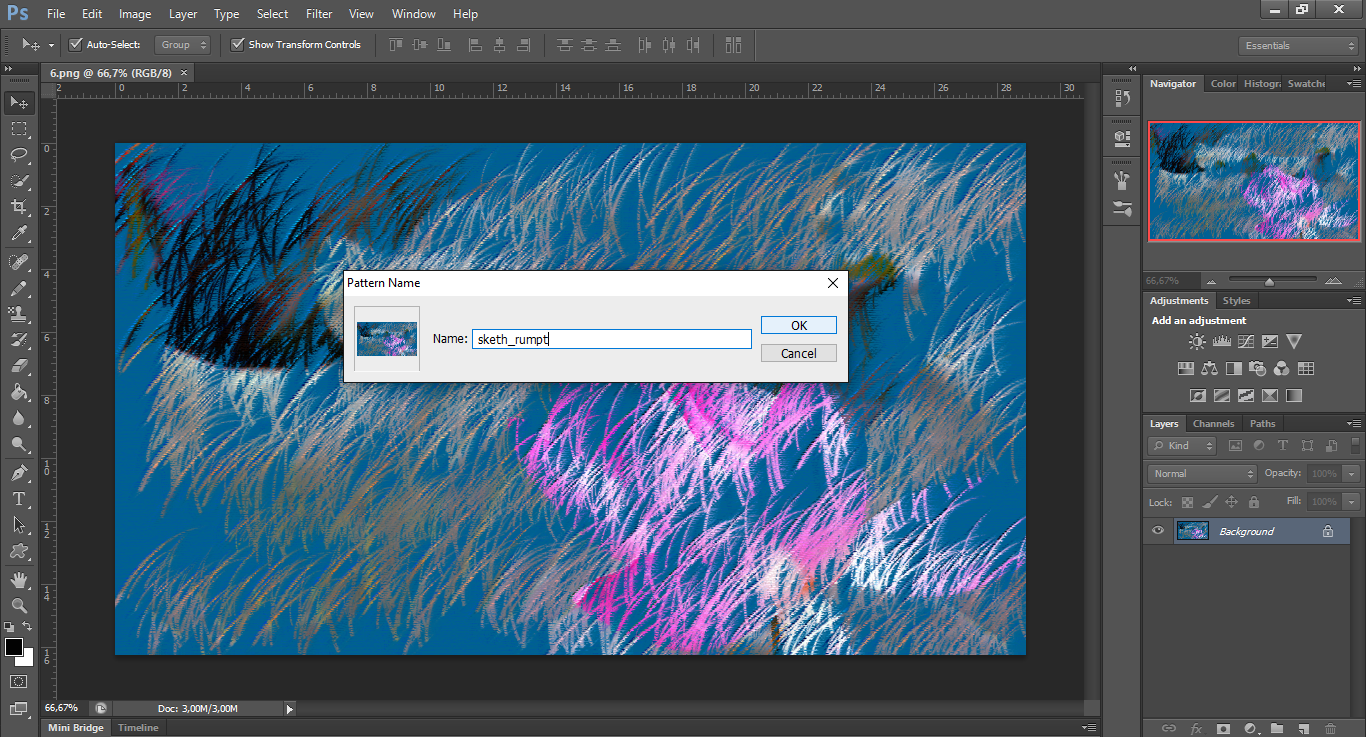Hide the Background layer
The image size is (1366, 737).
pos(1157,531)
